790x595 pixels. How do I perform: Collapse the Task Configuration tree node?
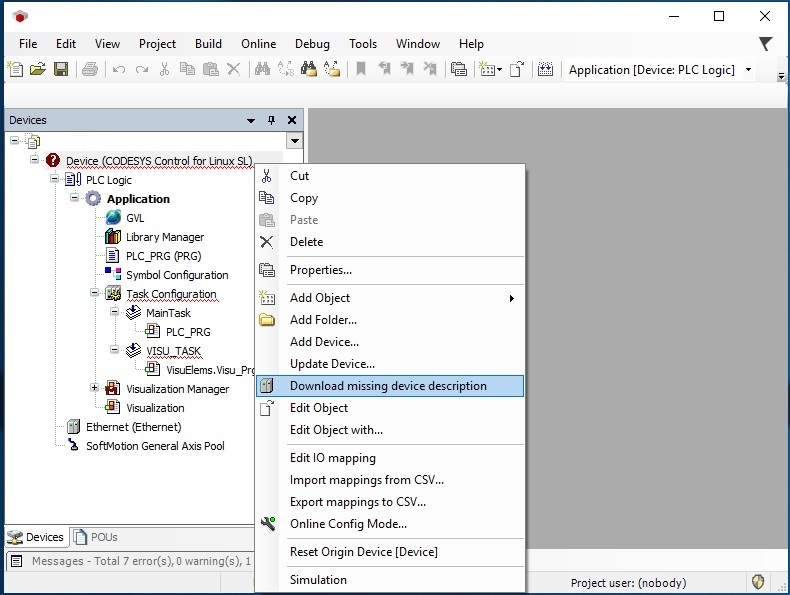[x=95, y=292]
